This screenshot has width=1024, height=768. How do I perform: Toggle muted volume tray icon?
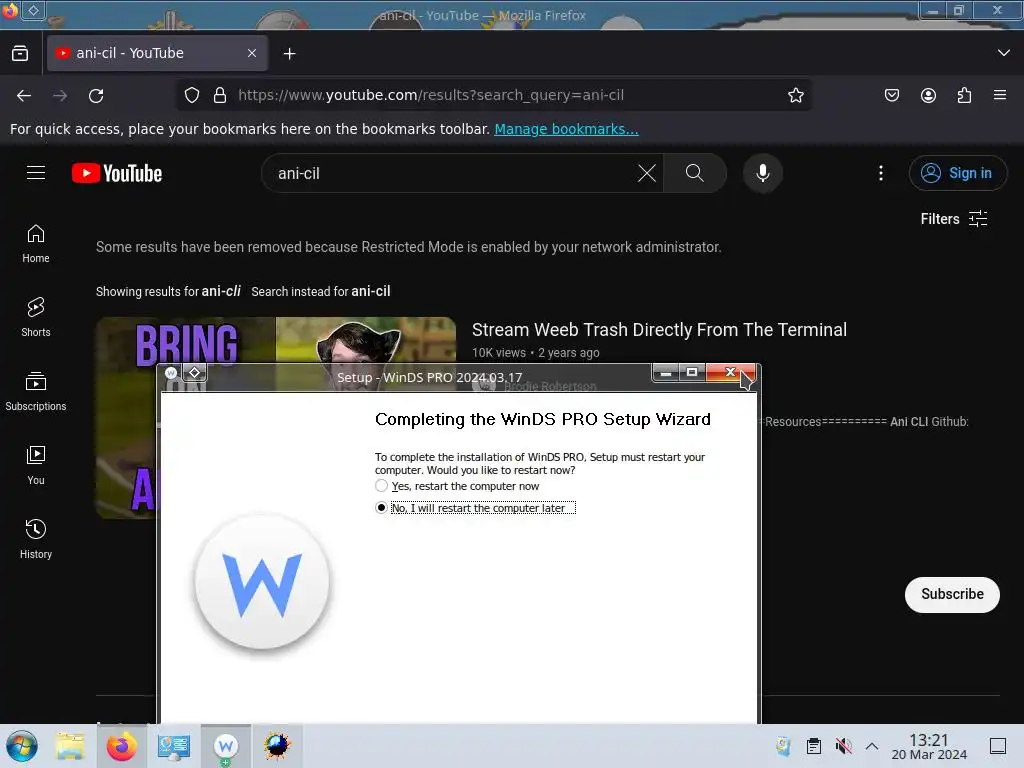(844, 746)
